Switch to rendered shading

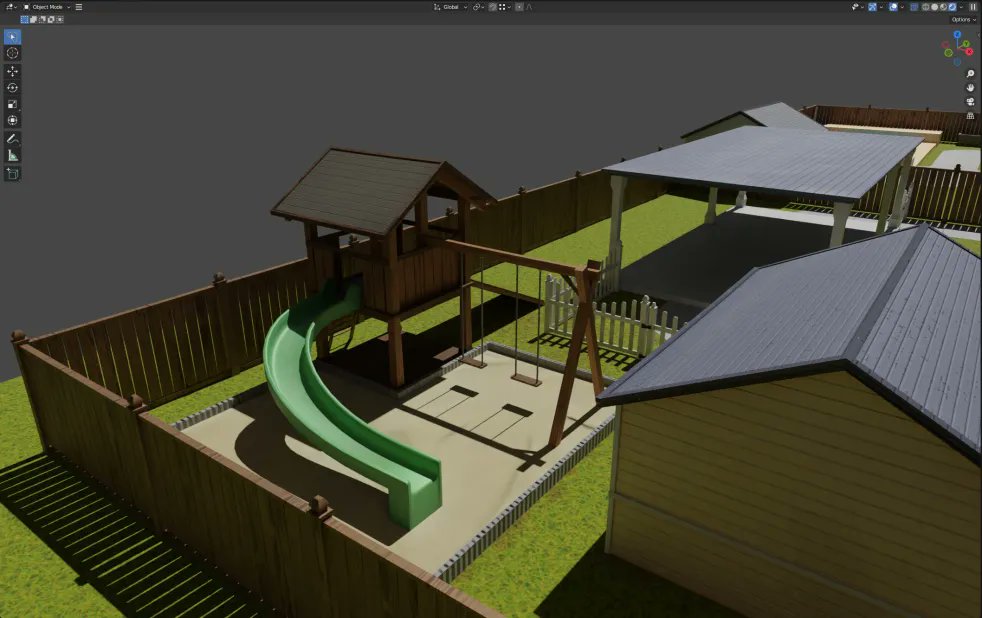point(952,7)
